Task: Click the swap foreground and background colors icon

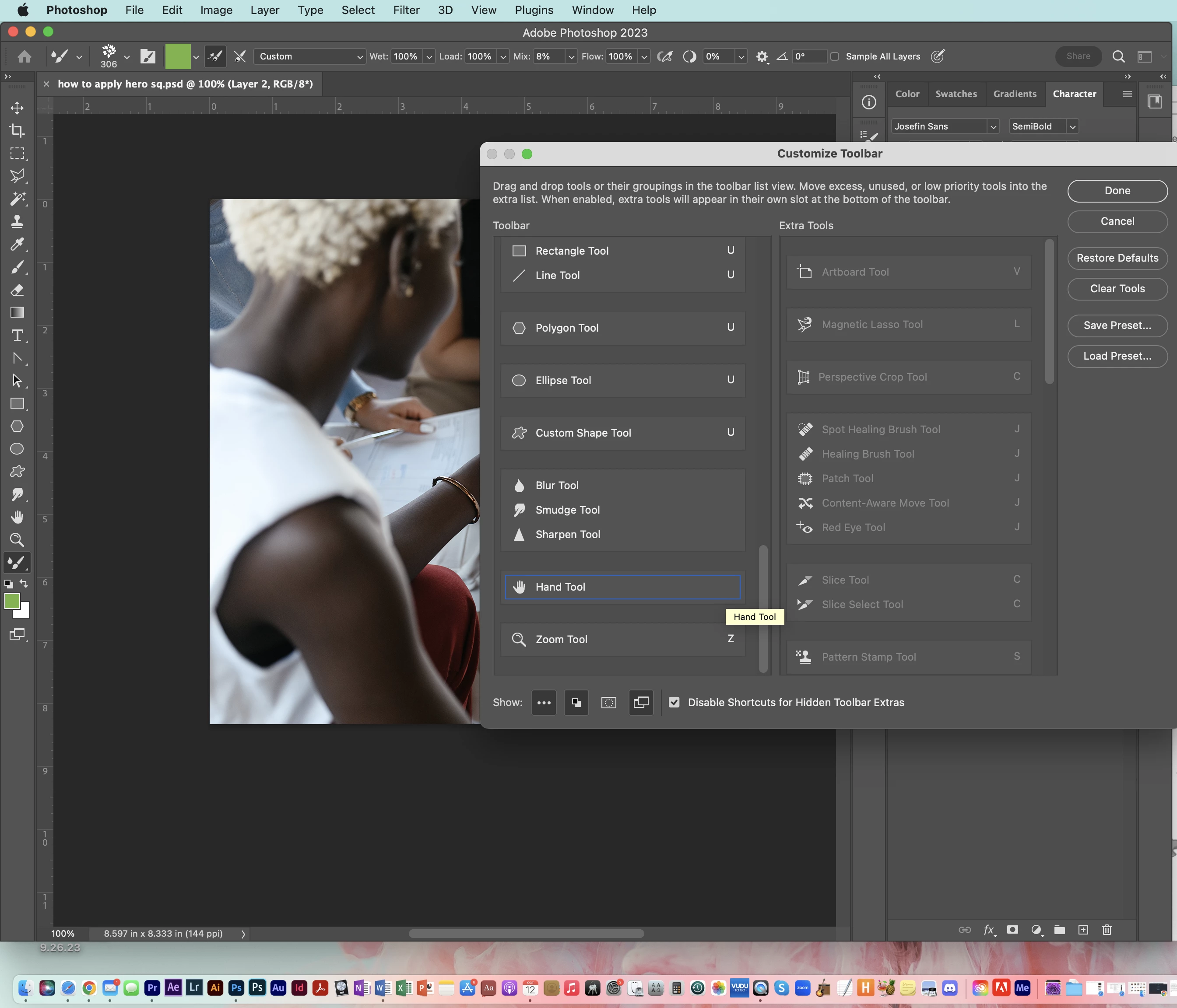Action: point(24,583)
